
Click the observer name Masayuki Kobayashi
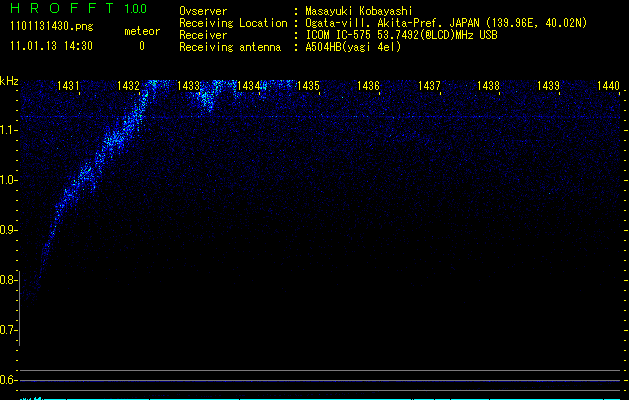point(359,11)
